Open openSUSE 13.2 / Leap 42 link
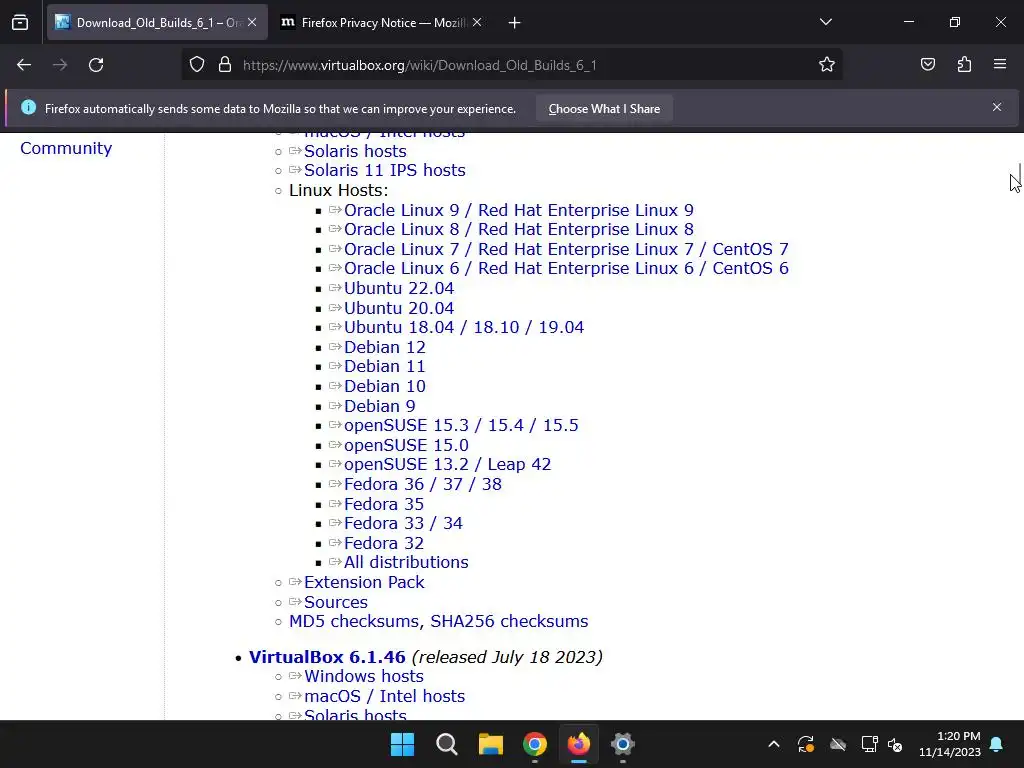This screenshot has height=768, width=1024. tap(447, 464)
